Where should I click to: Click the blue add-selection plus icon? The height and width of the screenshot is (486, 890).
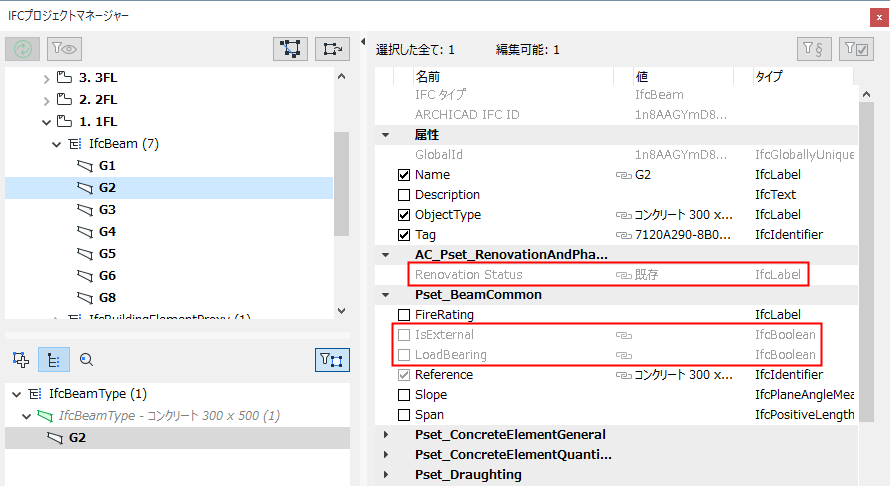pos(21,360)
